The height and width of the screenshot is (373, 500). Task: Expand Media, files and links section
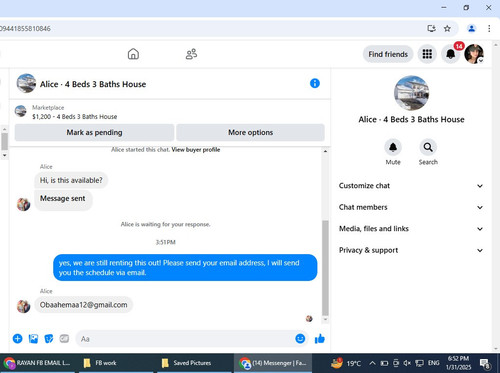pos(411,229)
